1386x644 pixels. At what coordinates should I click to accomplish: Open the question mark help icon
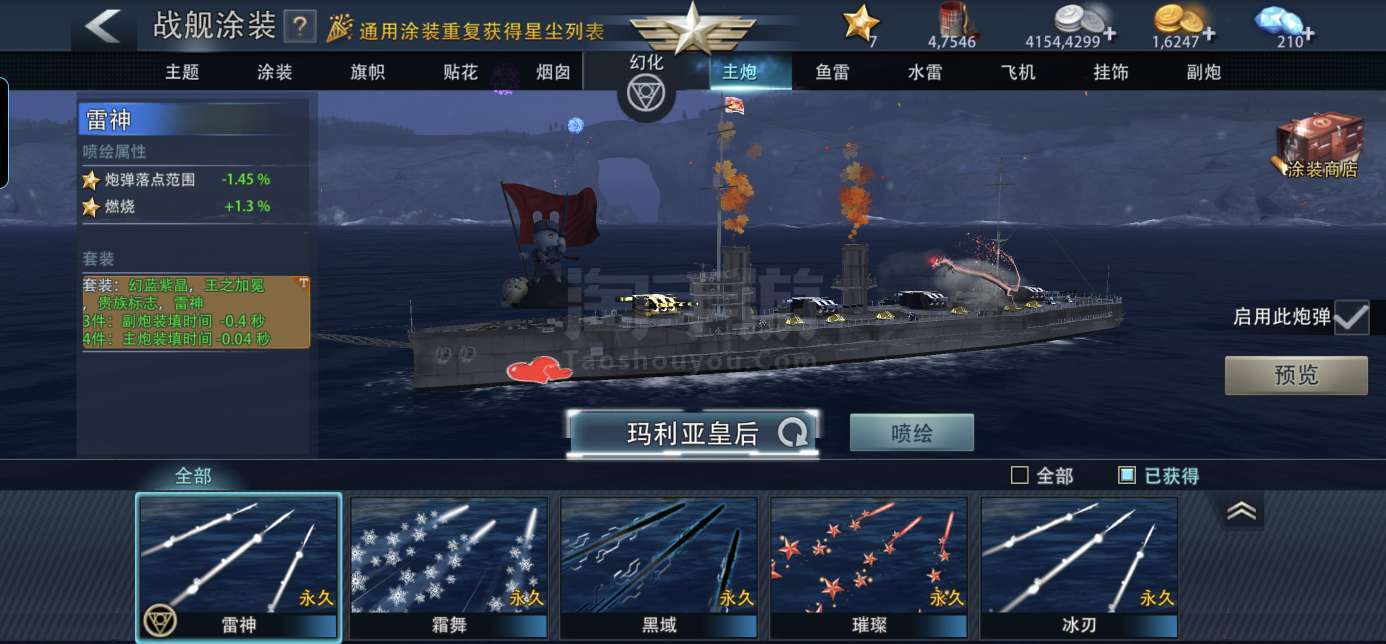click(300, 27)
